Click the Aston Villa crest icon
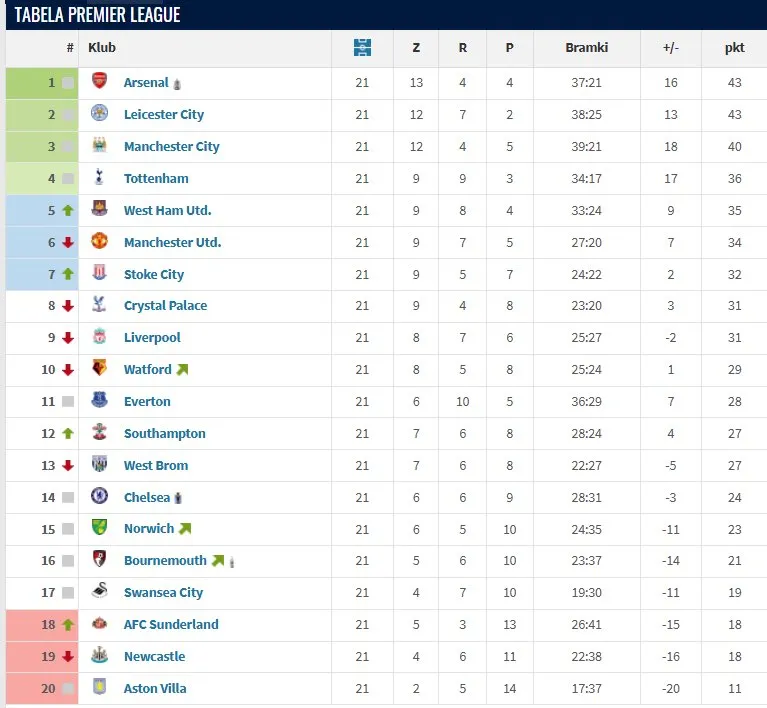The height and width of the screenshot is (708, 767). [99, 688]
